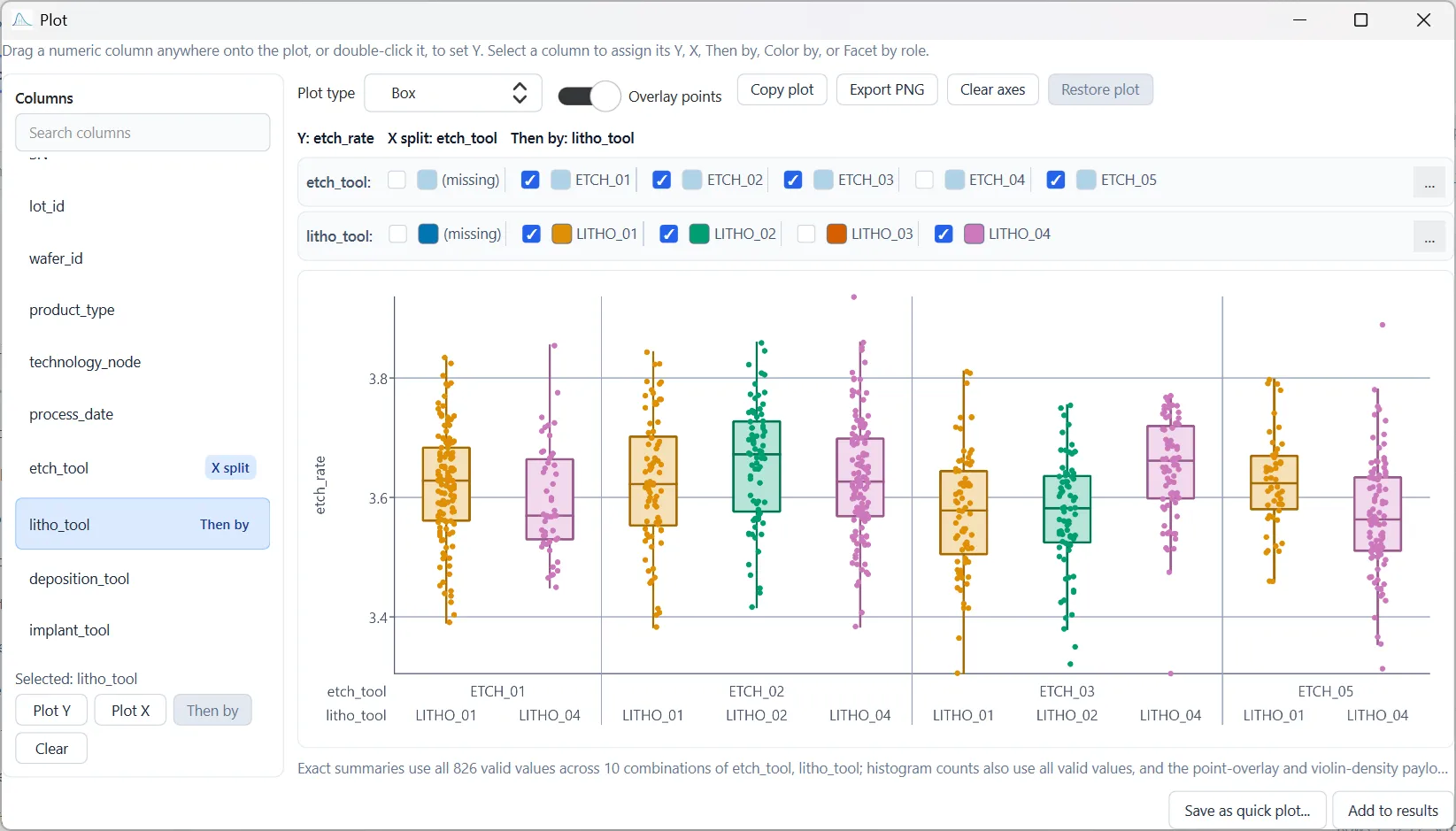Click the Clear axes button

(x=993, y=89)
